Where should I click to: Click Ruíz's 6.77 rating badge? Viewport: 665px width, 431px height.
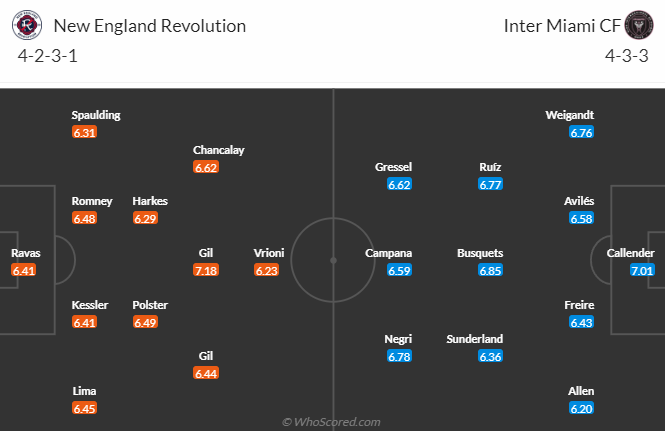(490, 184)
